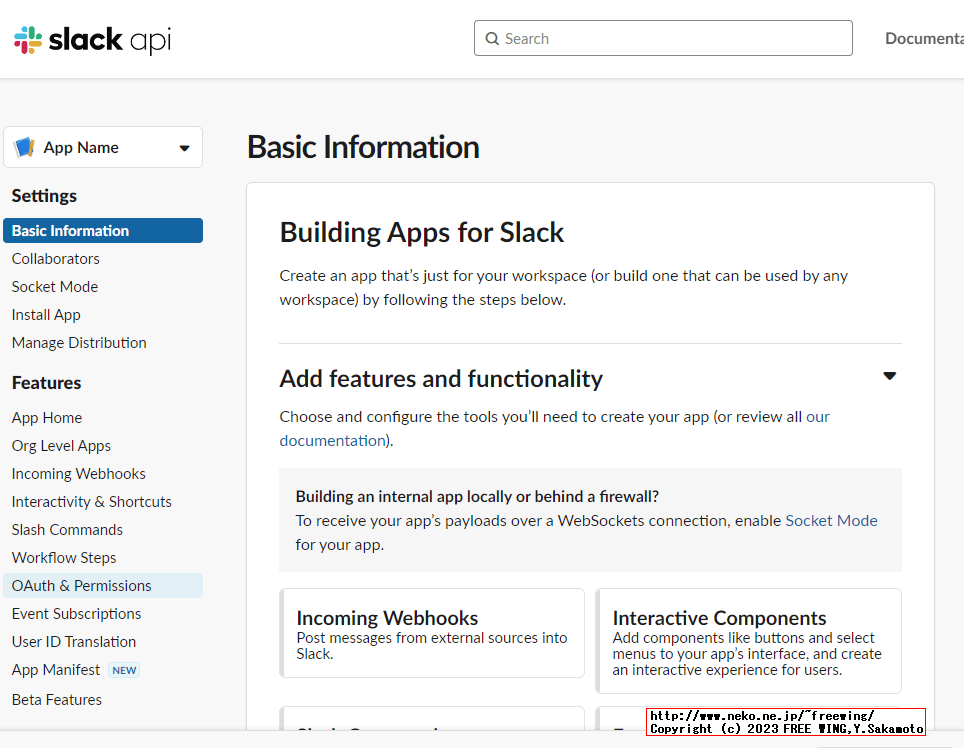This screenshot has width=964, height=748.
Task: Select Event Subscriptions in the sidebar
Action: coord(76,613)
